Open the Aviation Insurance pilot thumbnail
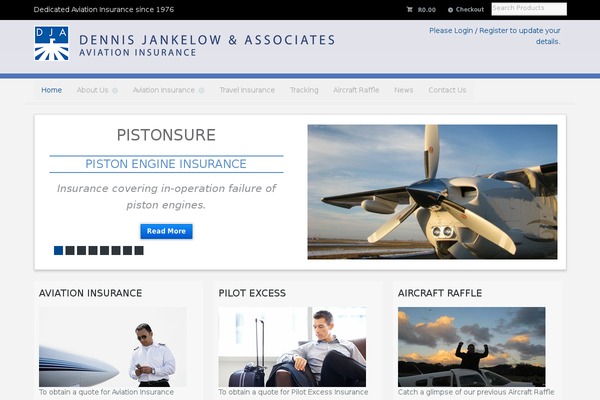Screen dimensions: 600x400 [112, 347]
